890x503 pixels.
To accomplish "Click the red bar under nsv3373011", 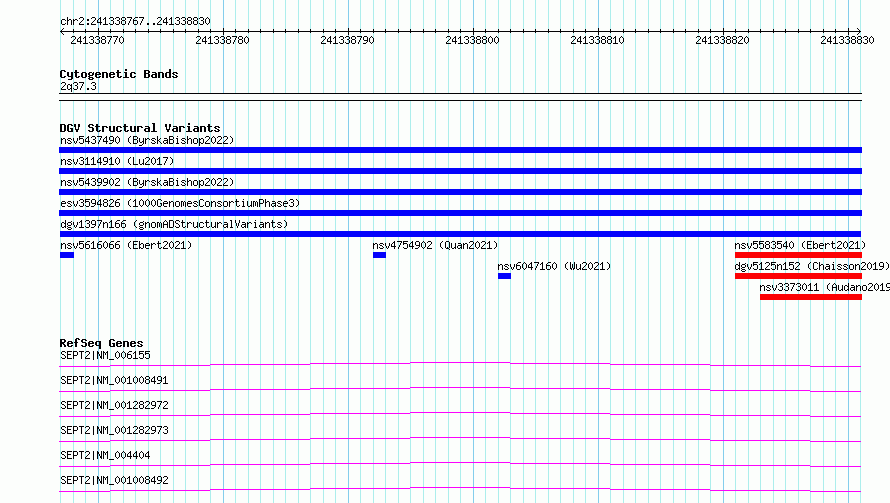I will pos(811,297).
